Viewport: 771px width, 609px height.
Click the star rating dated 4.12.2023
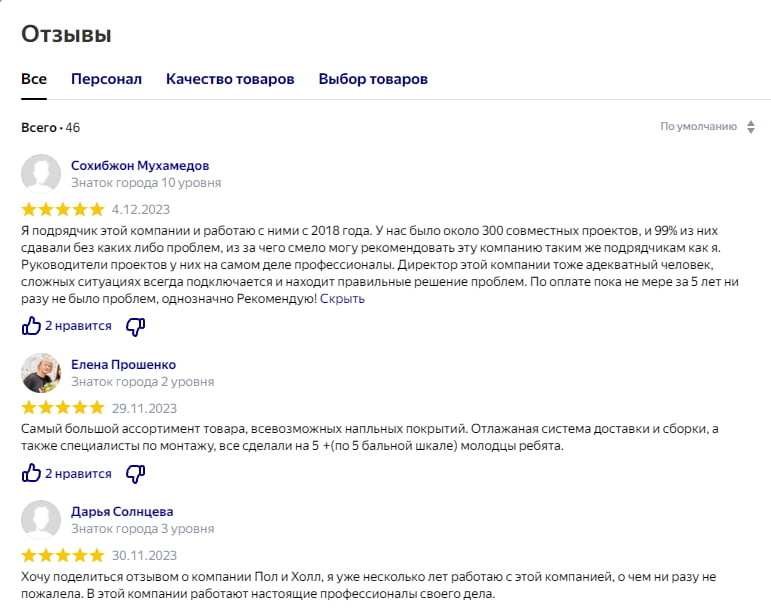click(62, 210)
